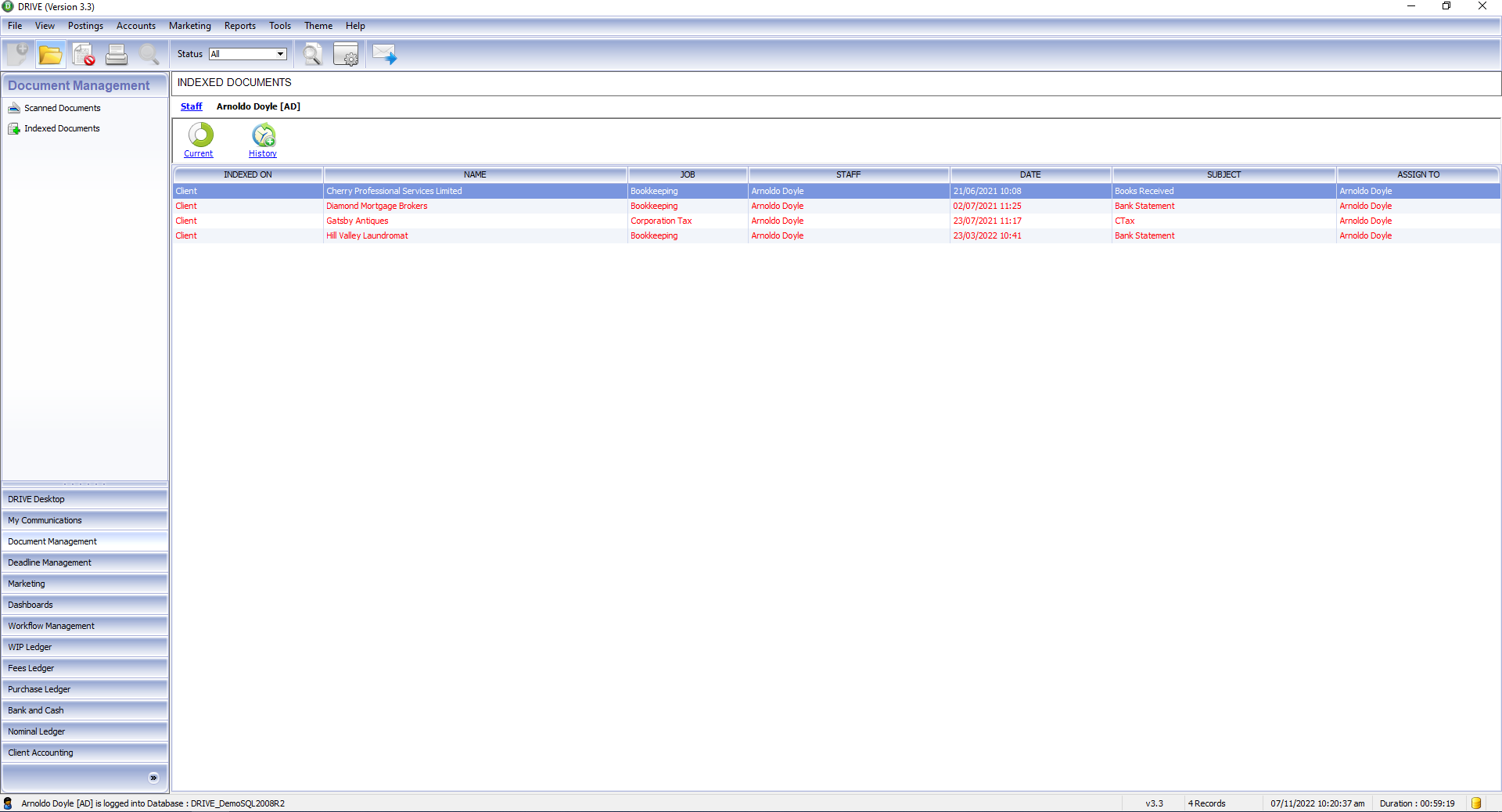Open the Accounts menu
The image size is (1502, 812).
[x=136, y=26]
